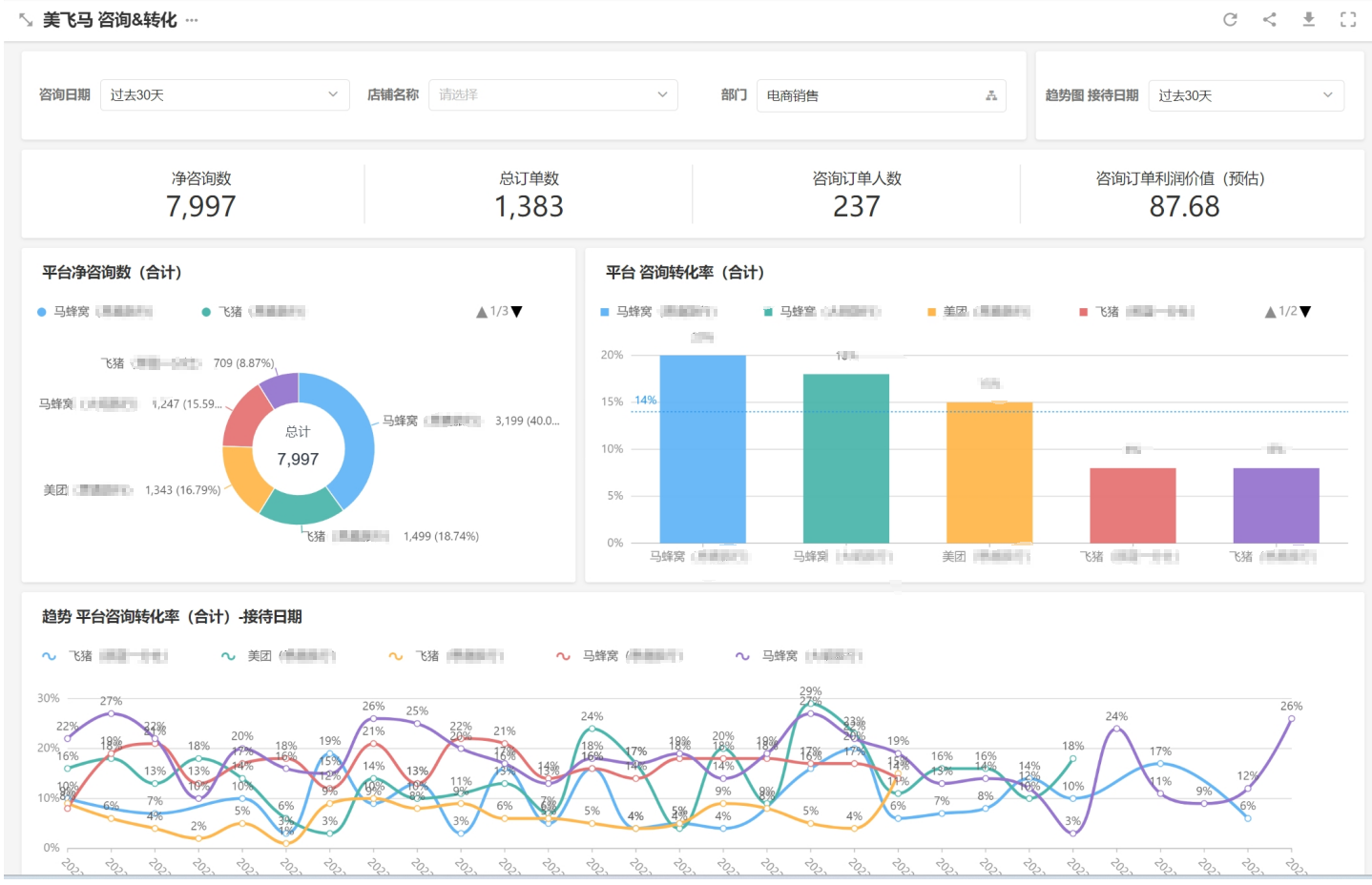This screenshot has width=1372, height=885.
Task: Click the 电商销售 department field
Action: 881,95
